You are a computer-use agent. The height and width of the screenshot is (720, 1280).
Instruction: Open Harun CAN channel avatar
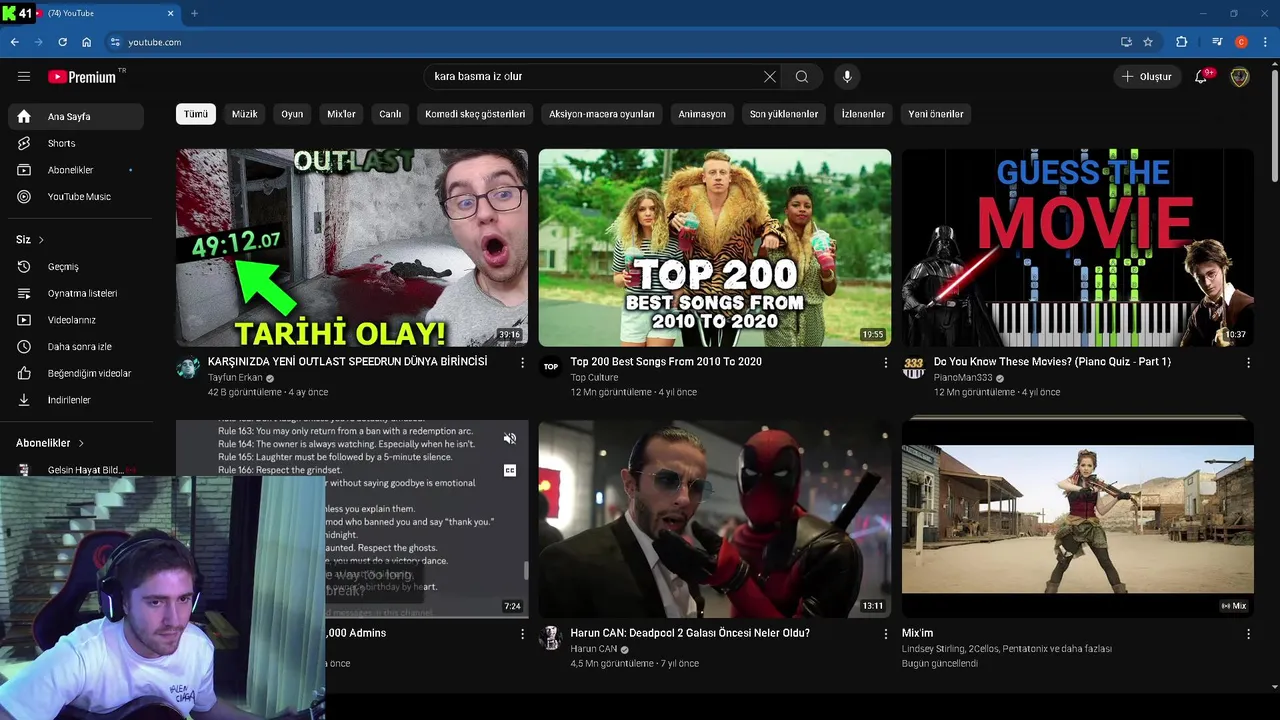551,638
